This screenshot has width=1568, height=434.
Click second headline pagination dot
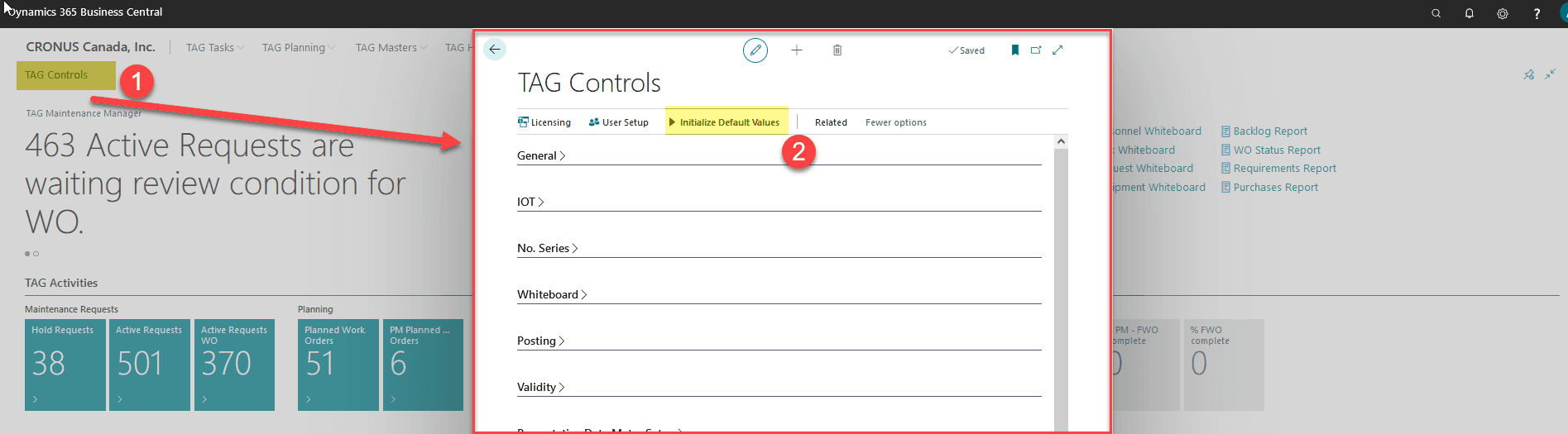(x=36, y=254)
